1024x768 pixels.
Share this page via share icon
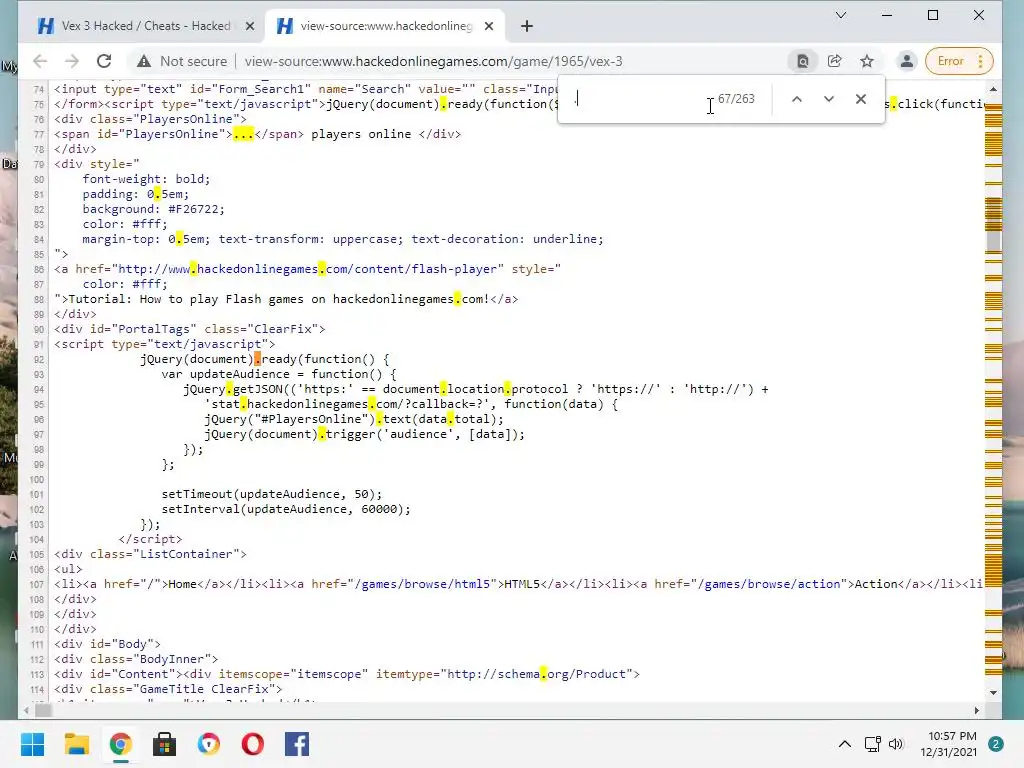coord(835,61)
